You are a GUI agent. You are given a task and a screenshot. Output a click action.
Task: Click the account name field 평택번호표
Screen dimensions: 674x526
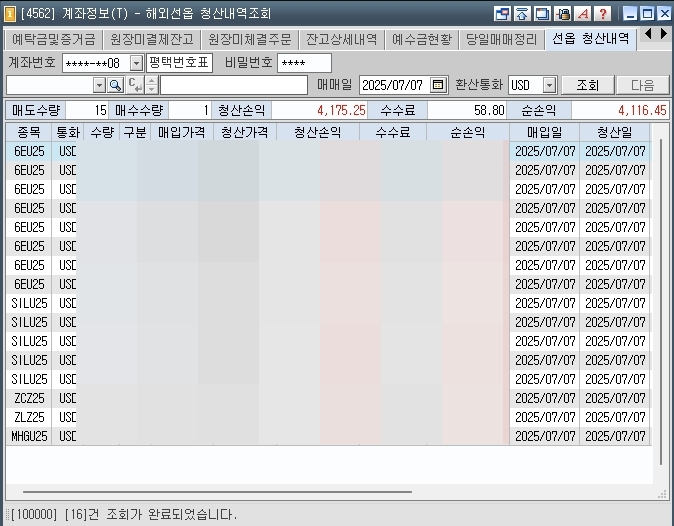[179, 64]
